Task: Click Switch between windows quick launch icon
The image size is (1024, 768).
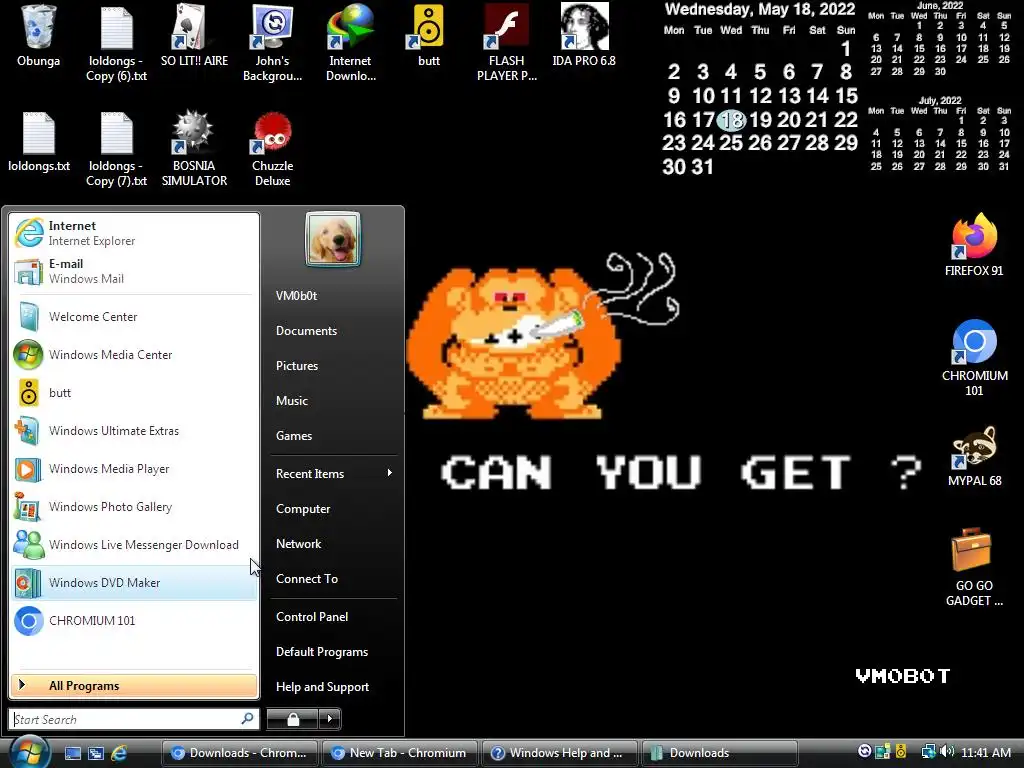Action: [x=96, y=753]
